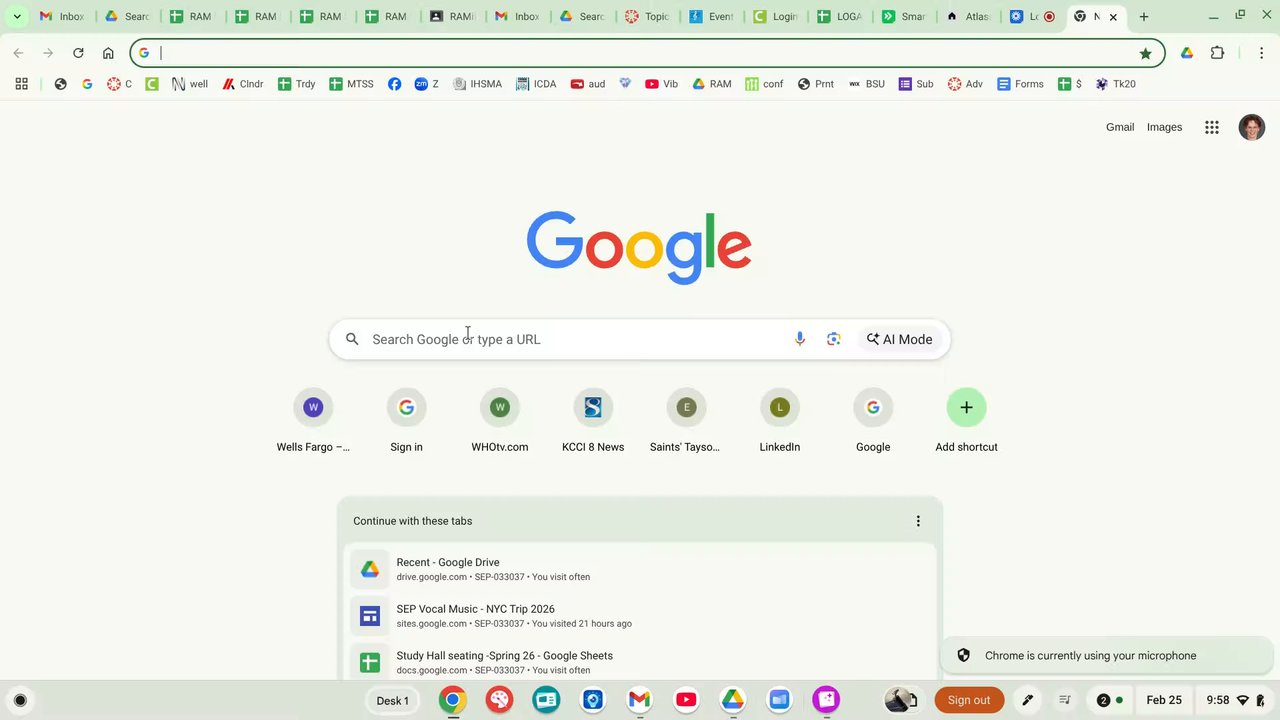Open the Saints' Tayso... shortcut
The height and width of the screenshot is (720, 1280).
coord(686,420)
